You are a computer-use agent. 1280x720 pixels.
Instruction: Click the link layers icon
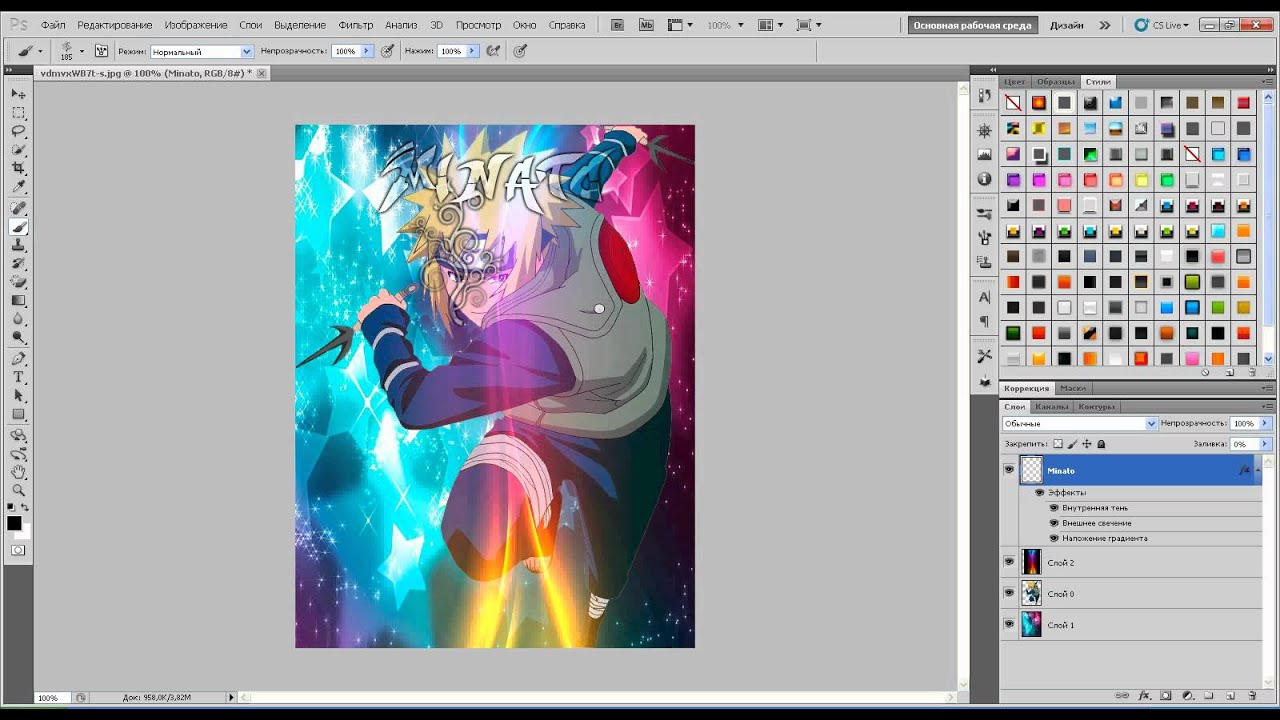click(x=1122, y=695)
